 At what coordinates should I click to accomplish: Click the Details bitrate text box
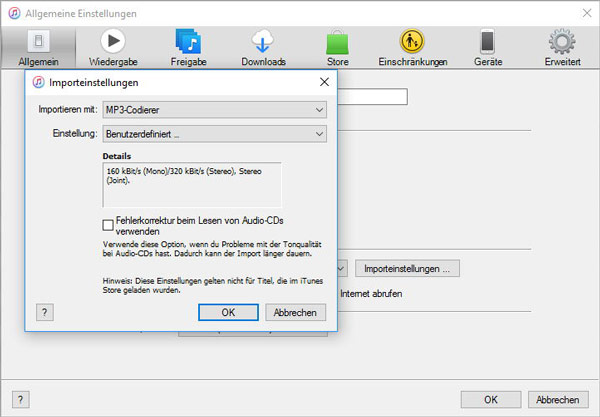[x=192, y=185]
